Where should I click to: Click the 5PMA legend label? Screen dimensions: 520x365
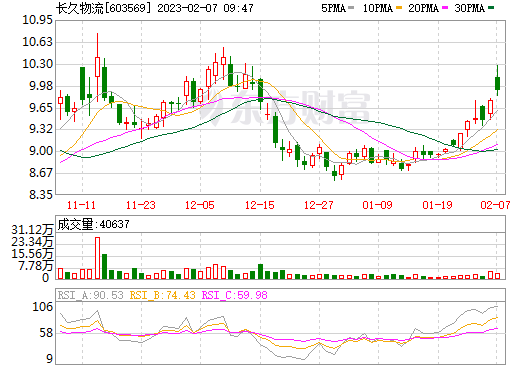point(333,8)
